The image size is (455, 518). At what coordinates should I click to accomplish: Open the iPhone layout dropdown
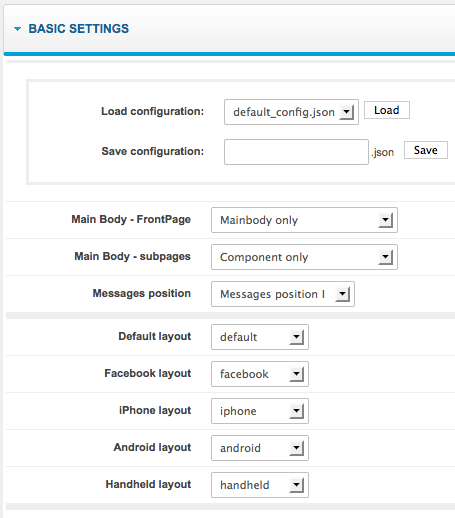pyautogui.click(x=260, y=411)
